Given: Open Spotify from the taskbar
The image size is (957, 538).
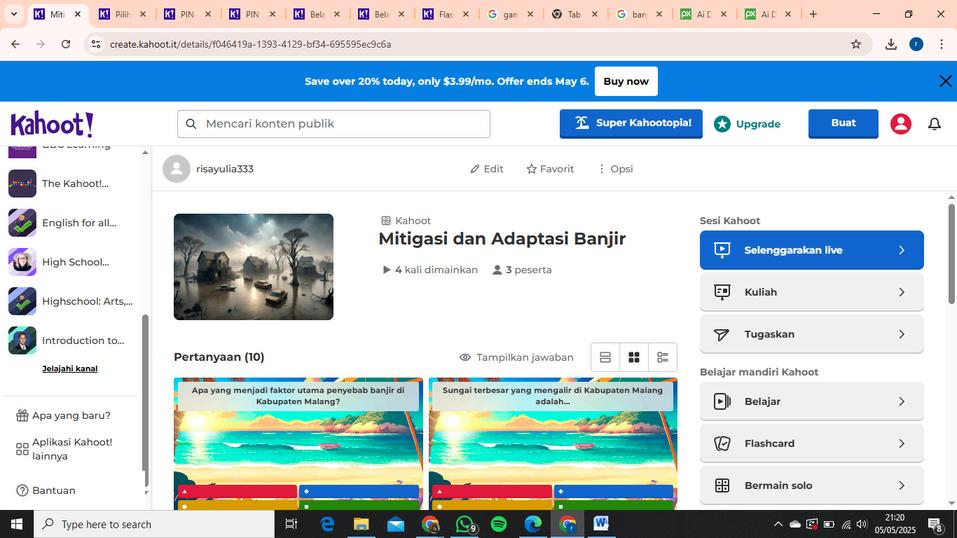Looking at the screenshot, I should [x=499, y=524].
